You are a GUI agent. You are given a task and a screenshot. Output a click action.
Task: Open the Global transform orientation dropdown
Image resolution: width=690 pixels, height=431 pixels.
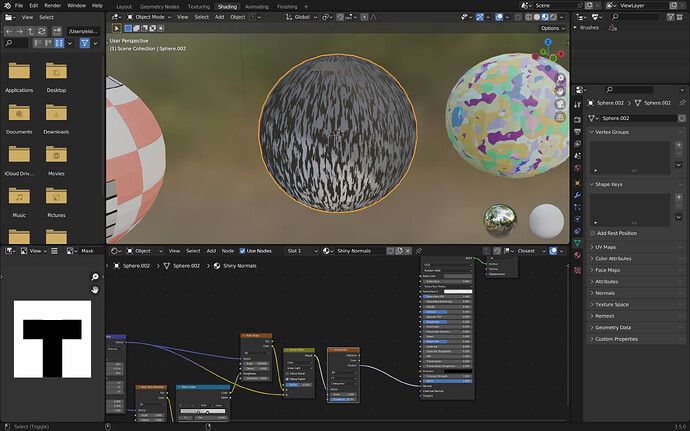[x=301, y=17]
